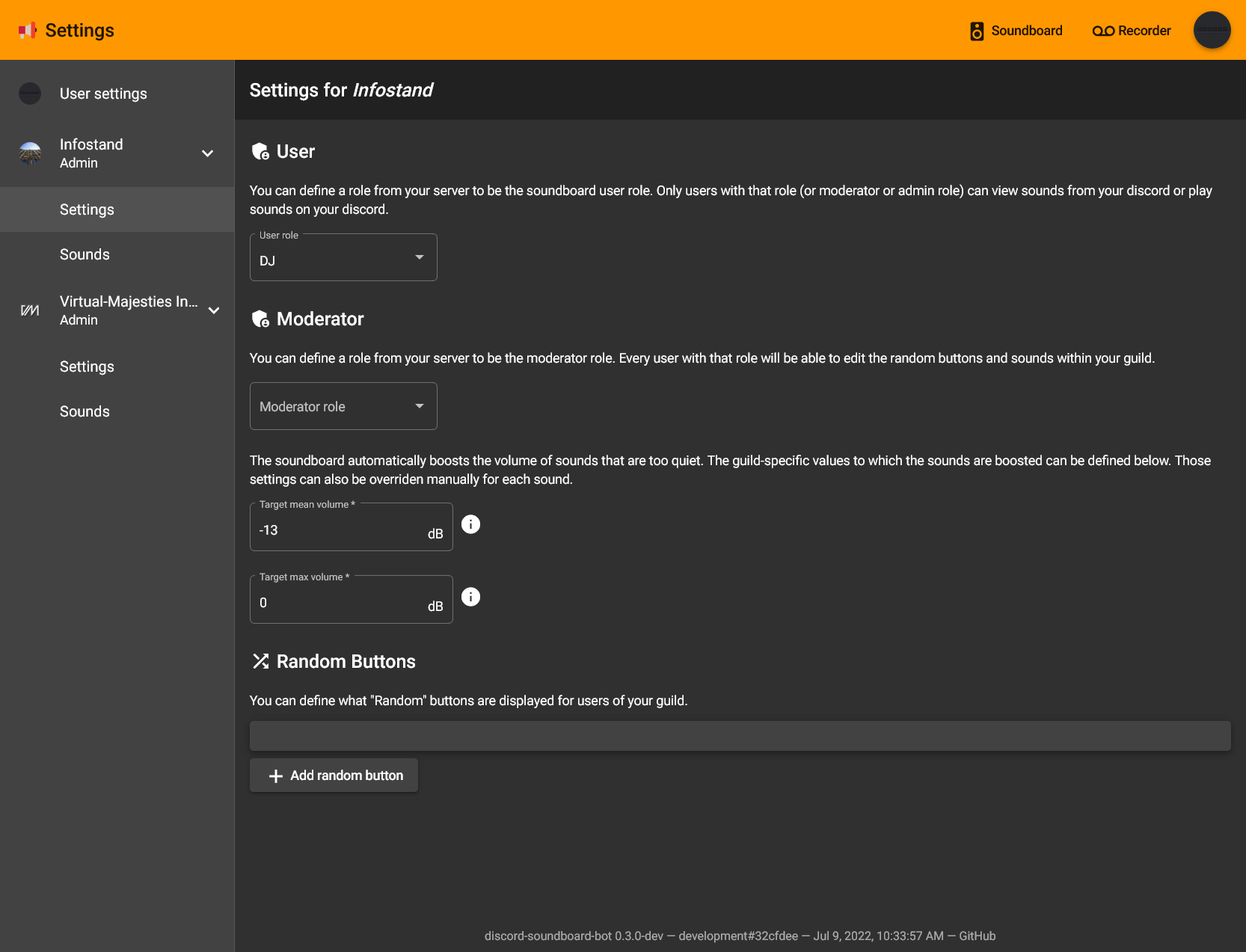1246x952 pixels.
Task: Open the User role dropdown
Action: click(x=343, y=258)
